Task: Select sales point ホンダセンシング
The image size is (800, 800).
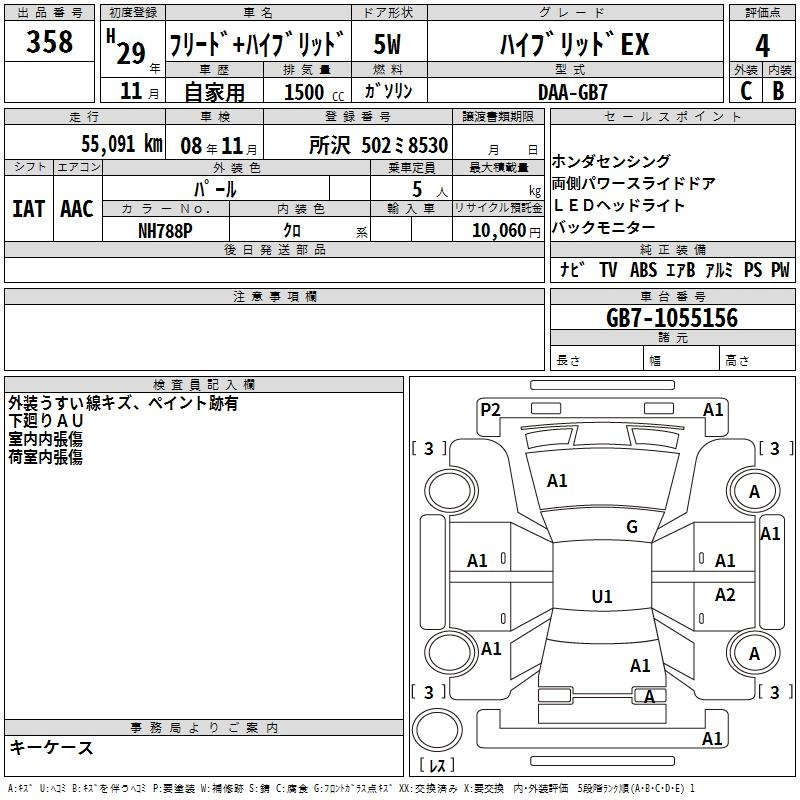Action: (611, 161)
